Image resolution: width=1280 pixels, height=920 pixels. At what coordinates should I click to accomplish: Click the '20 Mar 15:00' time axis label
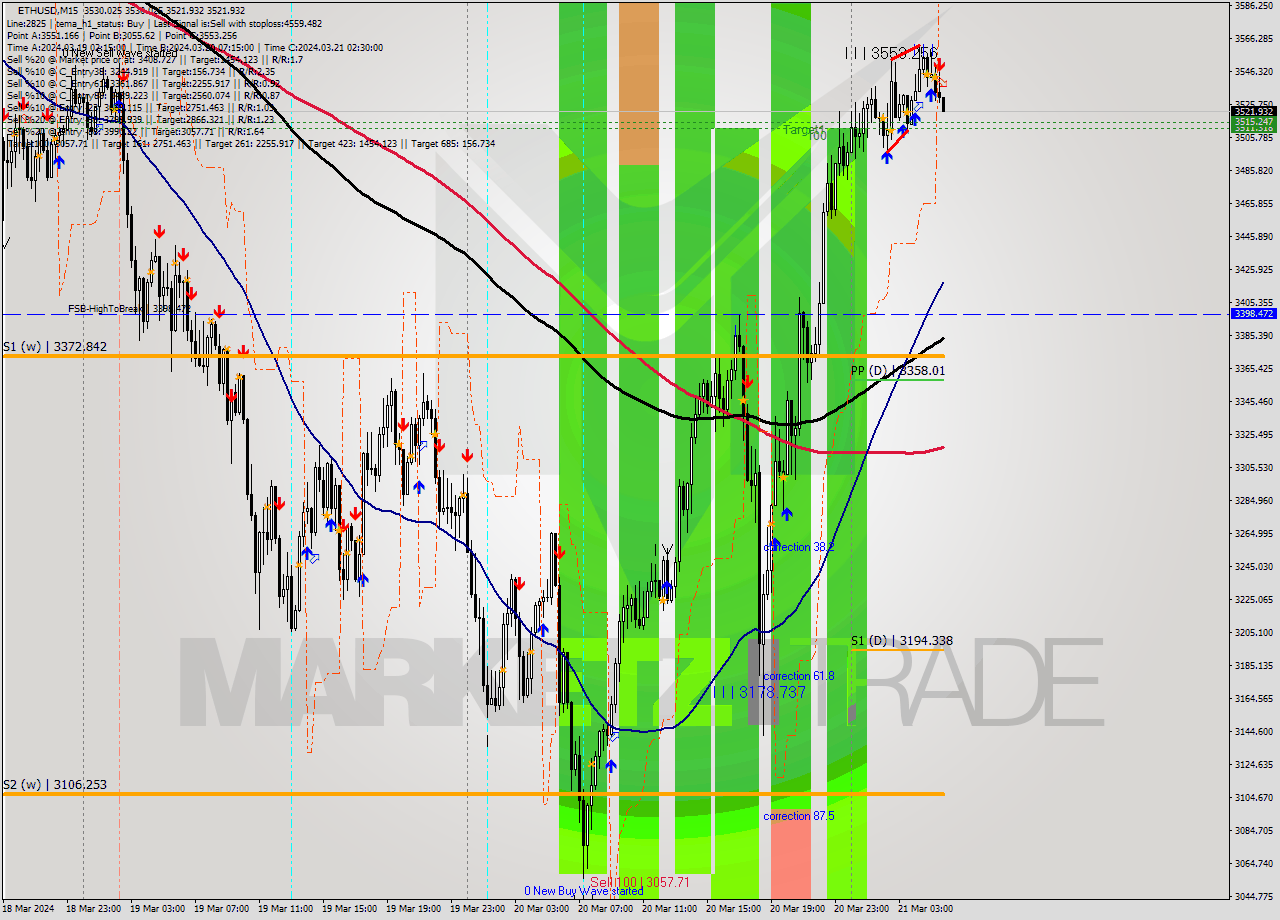735,909
